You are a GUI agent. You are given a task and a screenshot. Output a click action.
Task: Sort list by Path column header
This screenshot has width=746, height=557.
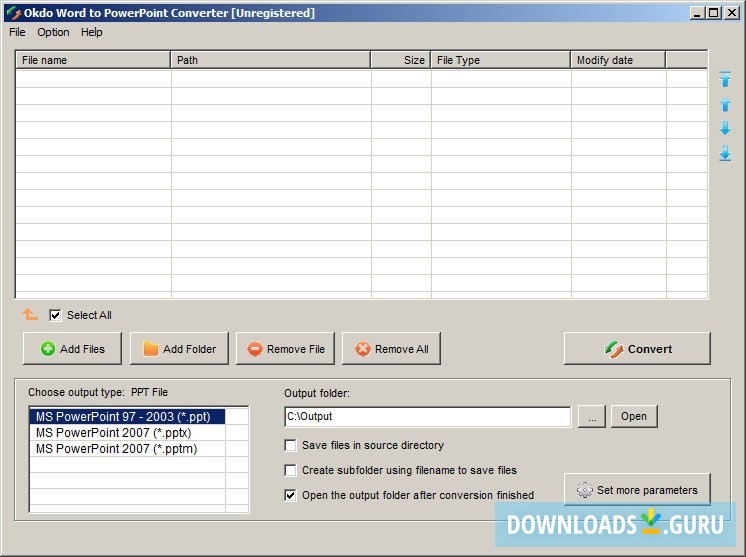(270, 60)
